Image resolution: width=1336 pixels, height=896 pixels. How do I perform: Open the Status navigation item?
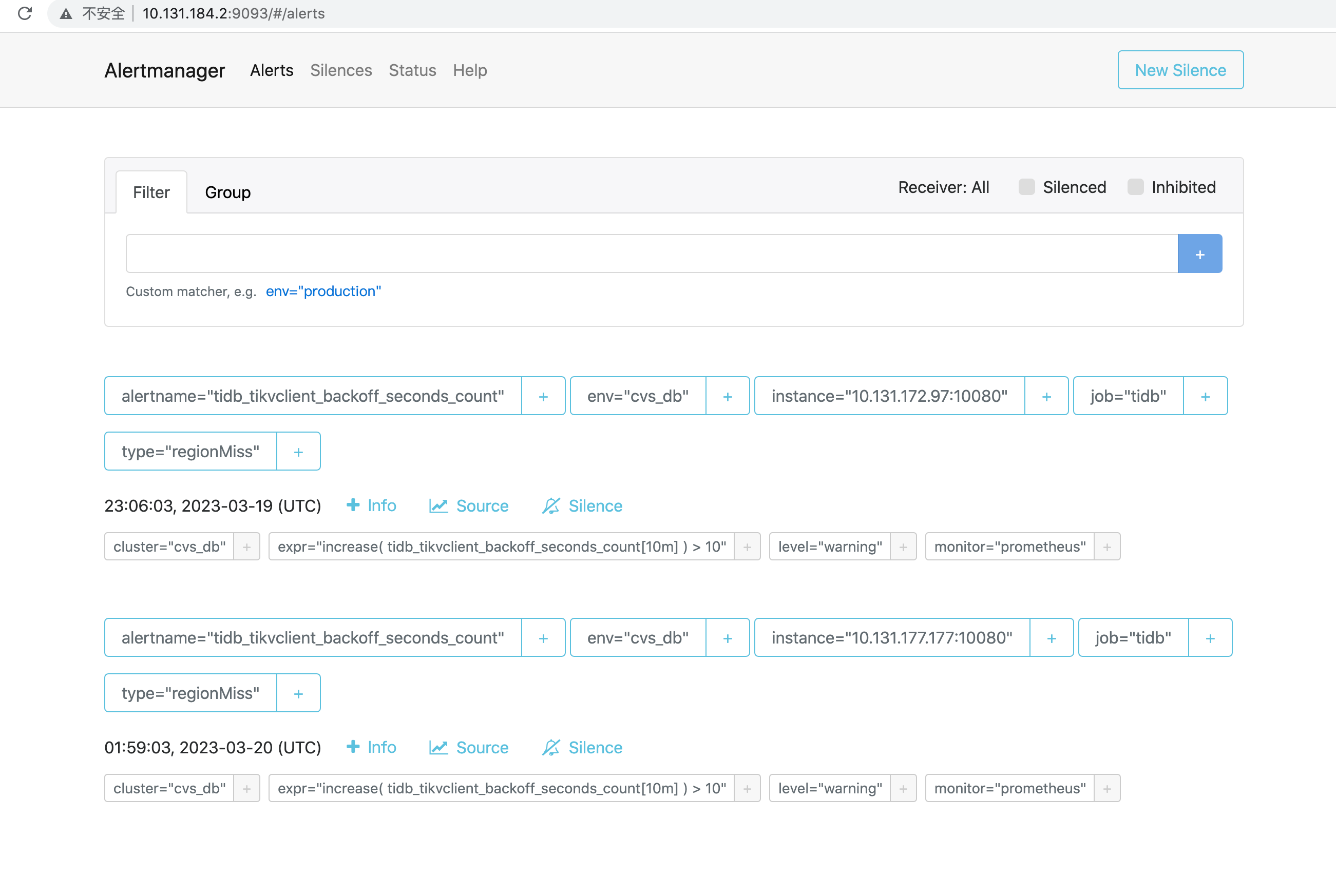(412, 70)
